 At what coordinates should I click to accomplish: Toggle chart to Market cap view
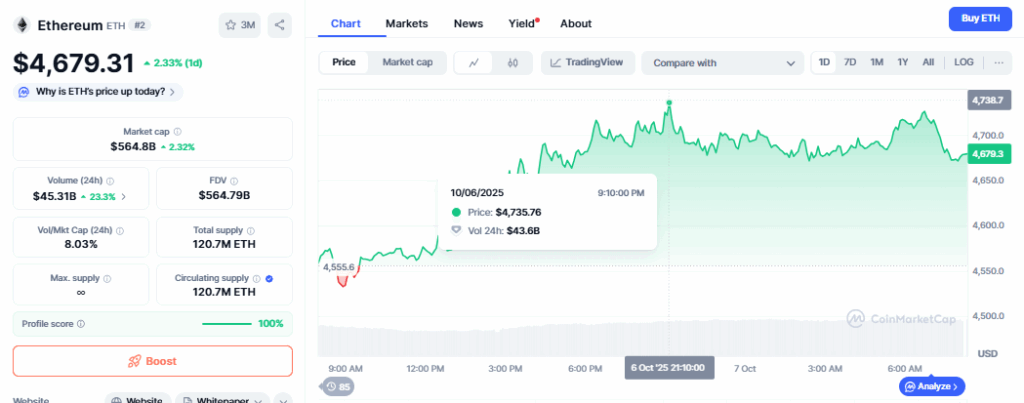(x=407, y=63)
